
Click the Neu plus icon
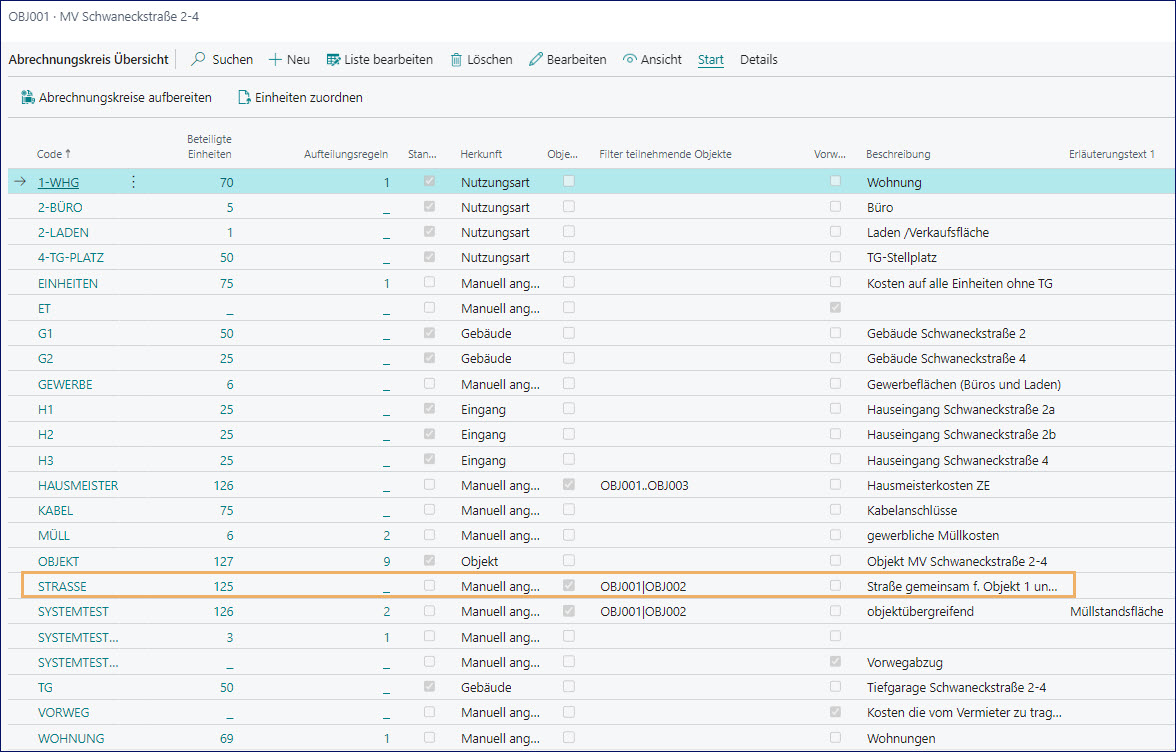tap(275, 60)
